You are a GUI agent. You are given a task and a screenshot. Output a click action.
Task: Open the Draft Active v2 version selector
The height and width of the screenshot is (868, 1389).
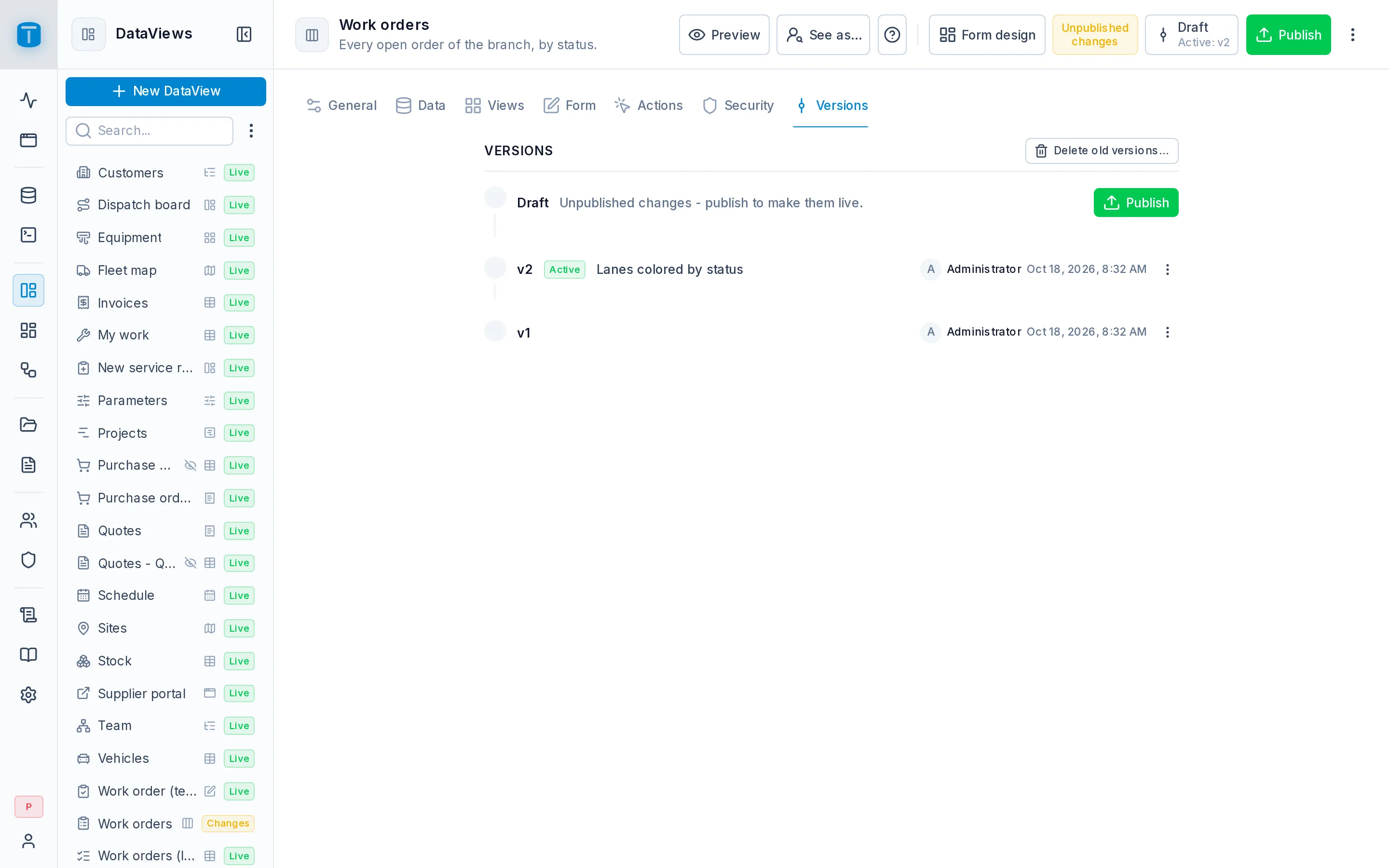click(1192, 35)
